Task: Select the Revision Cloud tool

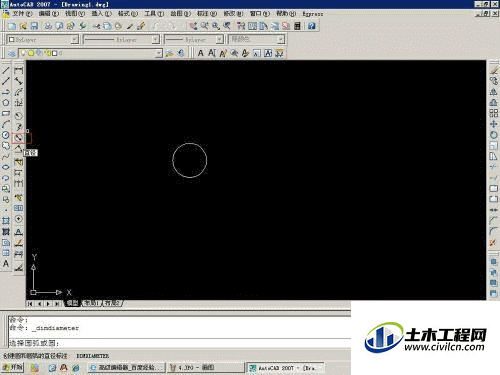Action: (x=6, y=146)
